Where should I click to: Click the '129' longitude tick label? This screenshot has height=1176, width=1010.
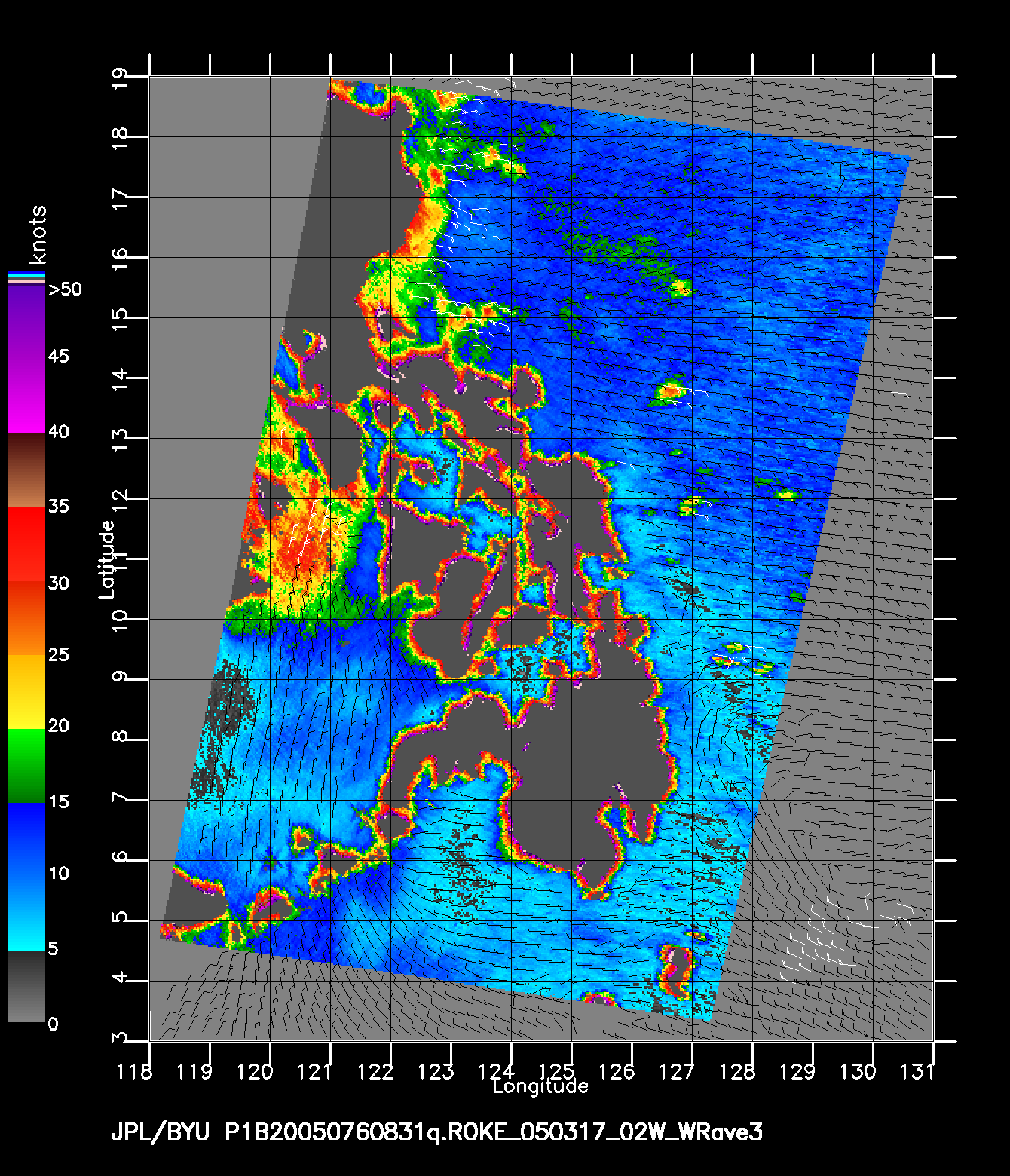797,1071
